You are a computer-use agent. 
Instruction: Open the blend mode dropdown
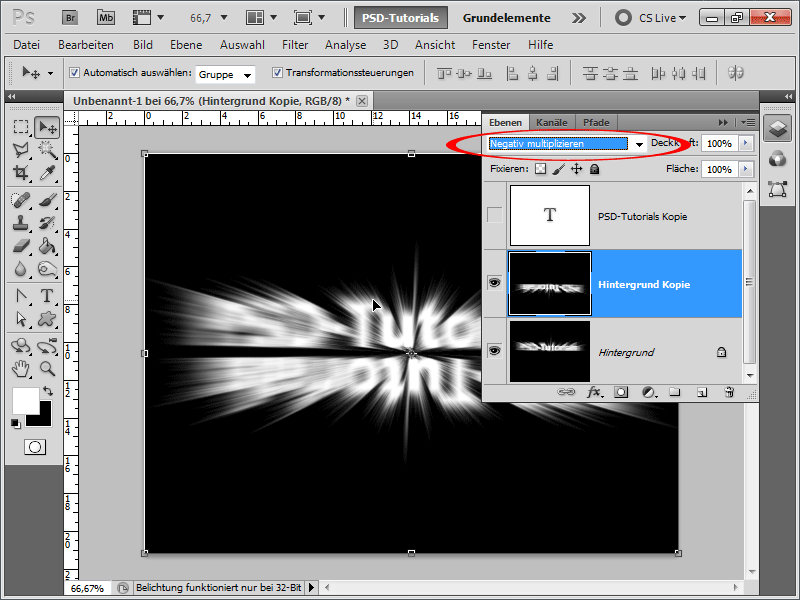point(566,144)
